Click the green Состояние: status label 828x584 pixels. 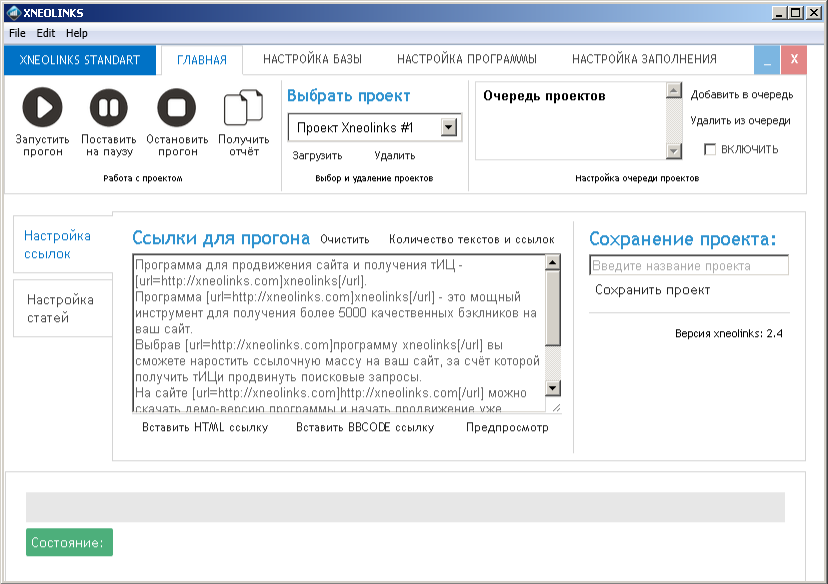click(x=69, y=542)
